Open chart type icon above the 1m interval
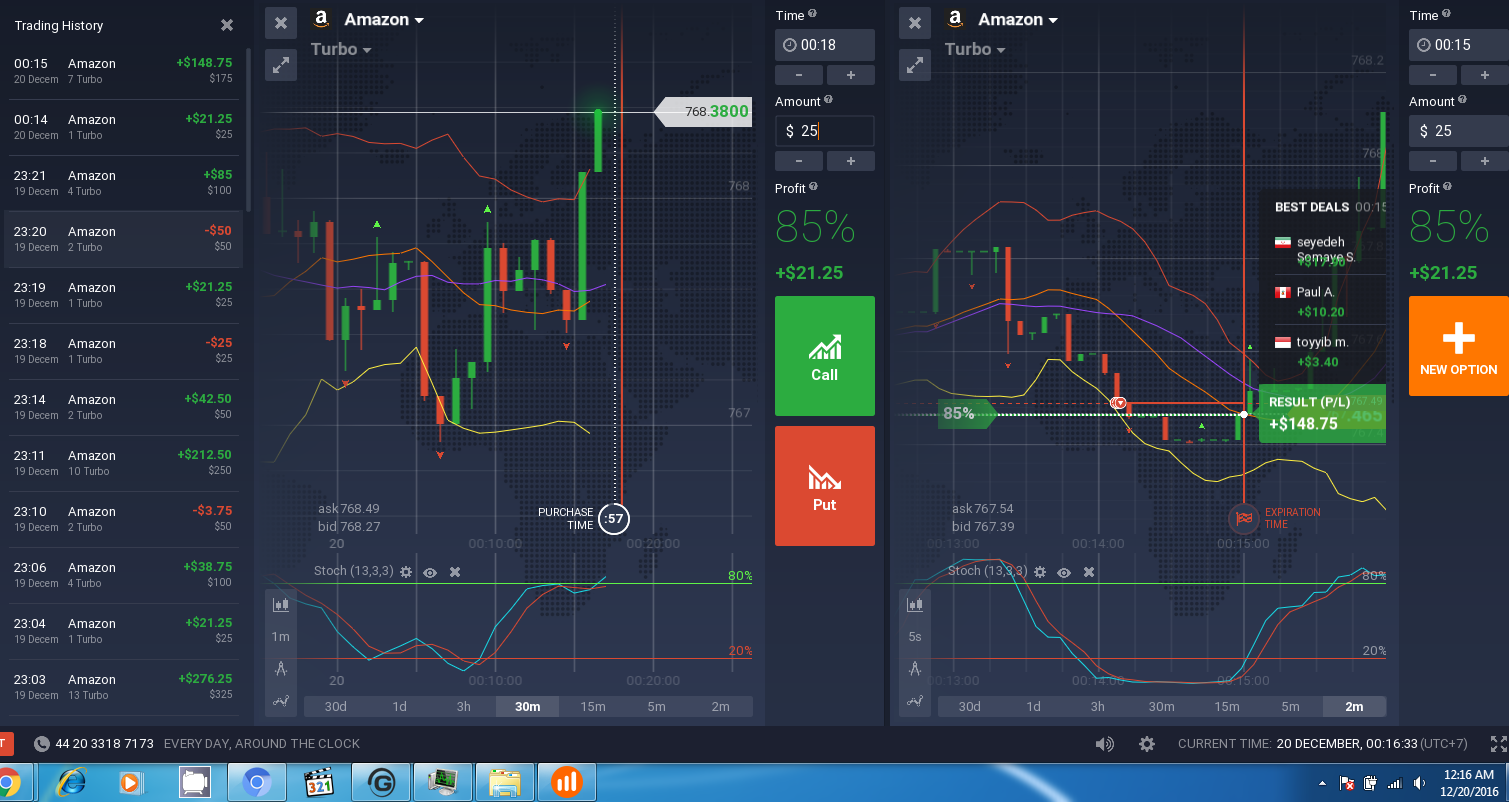The width and height of the screenshot is (1509, 802). pos(281,604)
